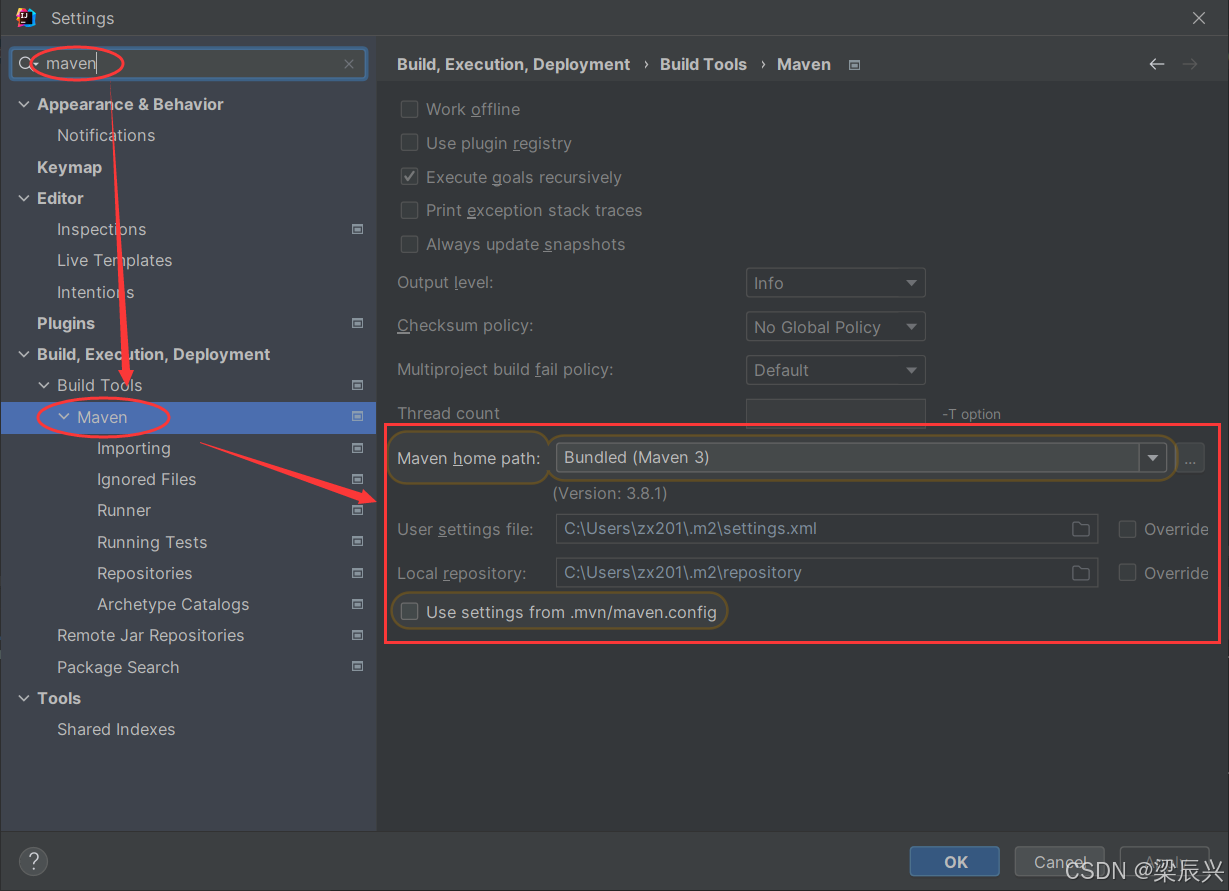Click the maven search field

tap(188, 64)
